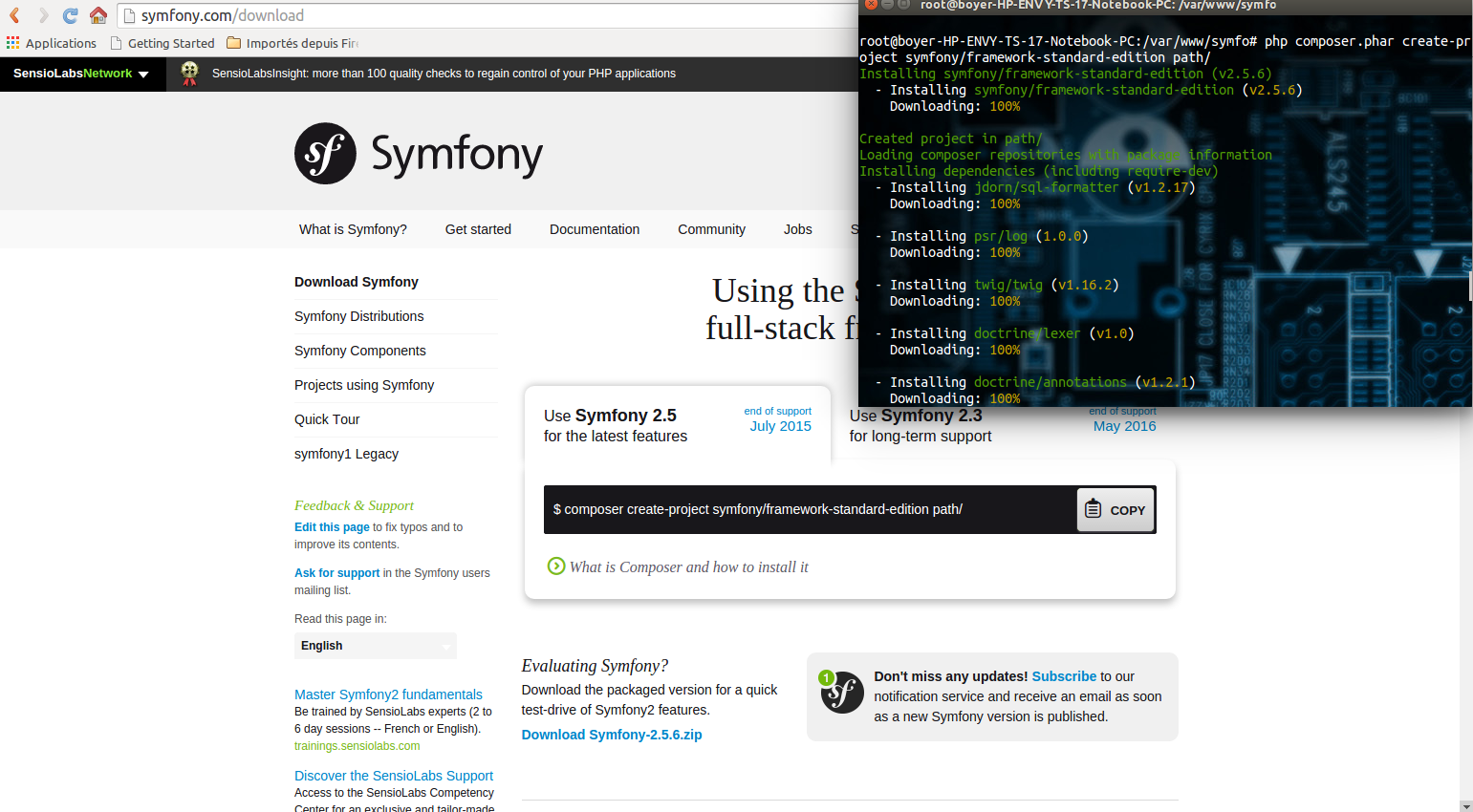Click the Feedback & Support heading

tap(354, 505)
